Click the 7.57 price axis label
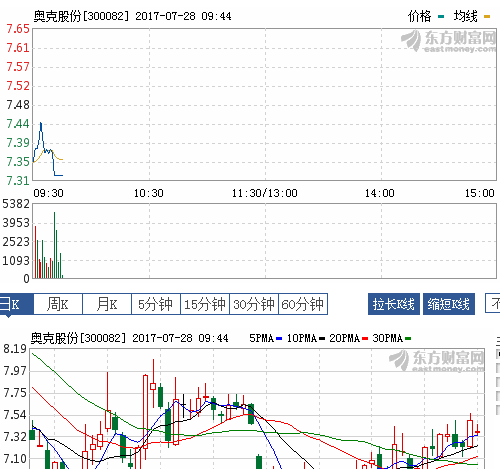The width and height of the screenshot is (500, 469). [x=18, y=67]
